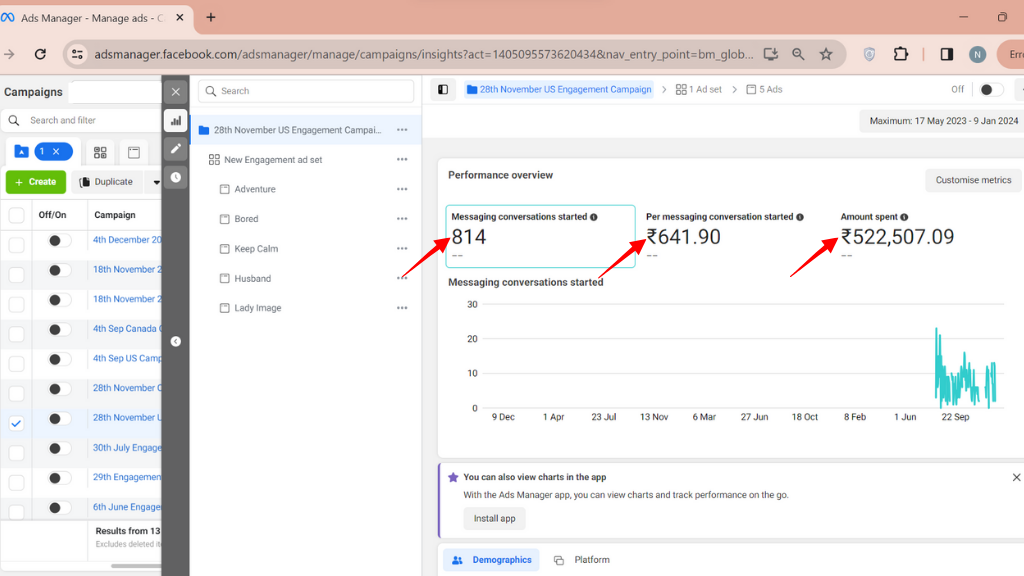The image size is (1024, 576).
Task: Focus the side panel Search field
Action: [x=306, y=91]
